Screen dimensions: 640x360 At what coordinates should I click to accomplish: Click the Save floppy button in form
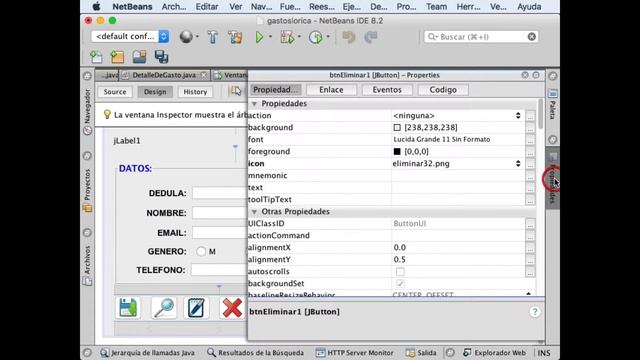pos(128,307)
